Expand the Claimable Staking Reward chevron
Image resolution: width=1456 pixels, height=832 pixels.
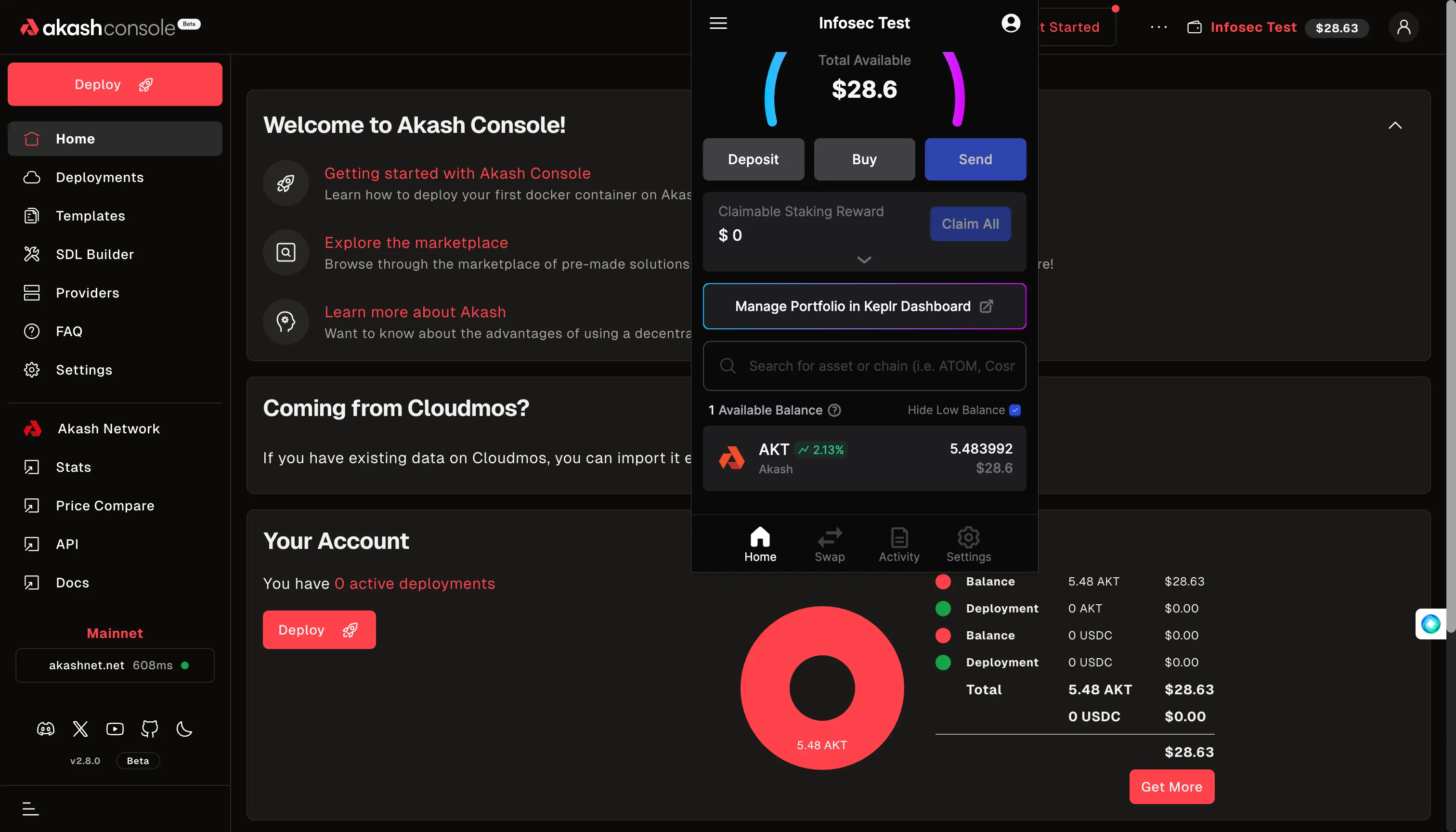864,260
